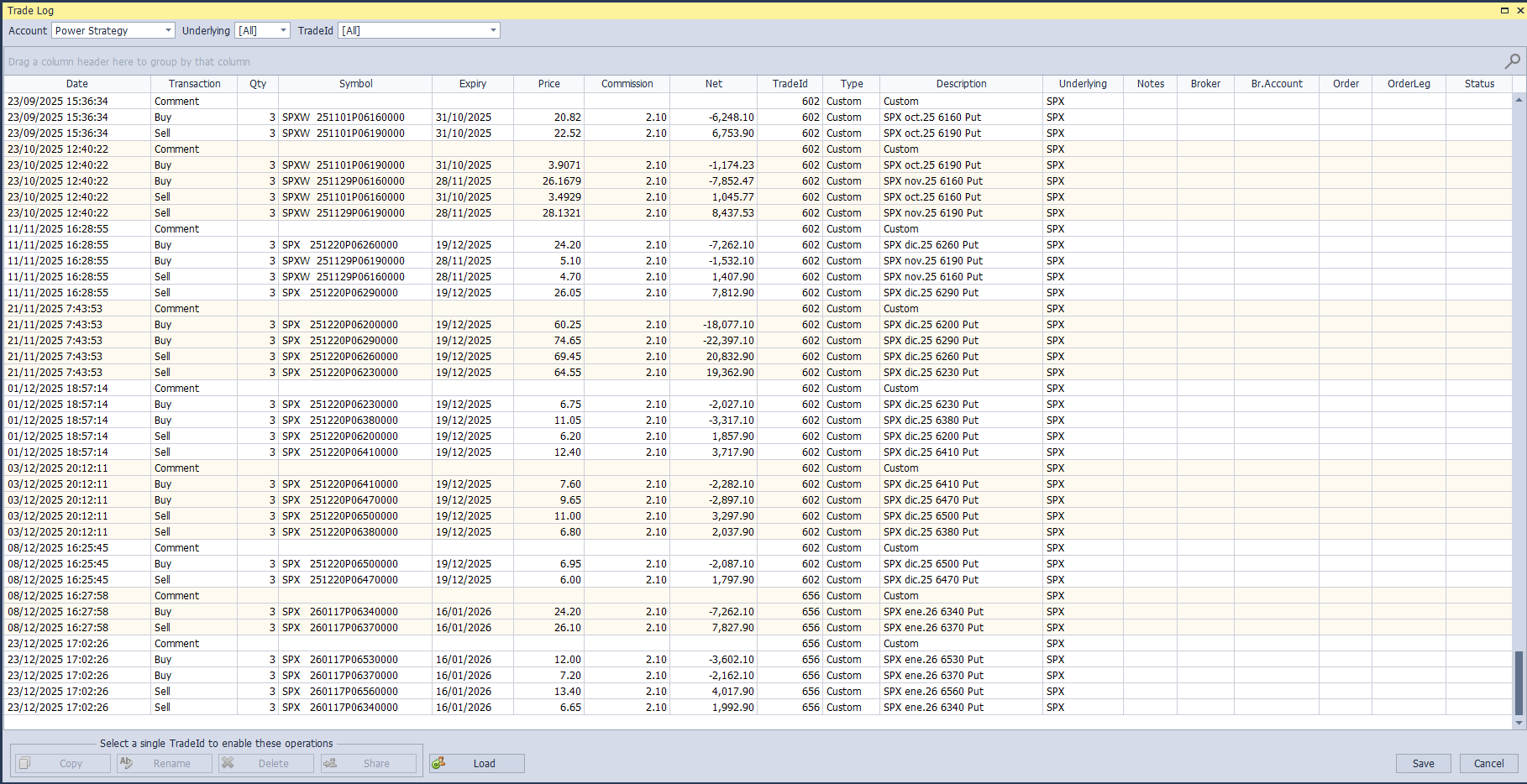1527x784 pixels.
Task: Click the Rename pencil icon
Action: coord(127,763)
